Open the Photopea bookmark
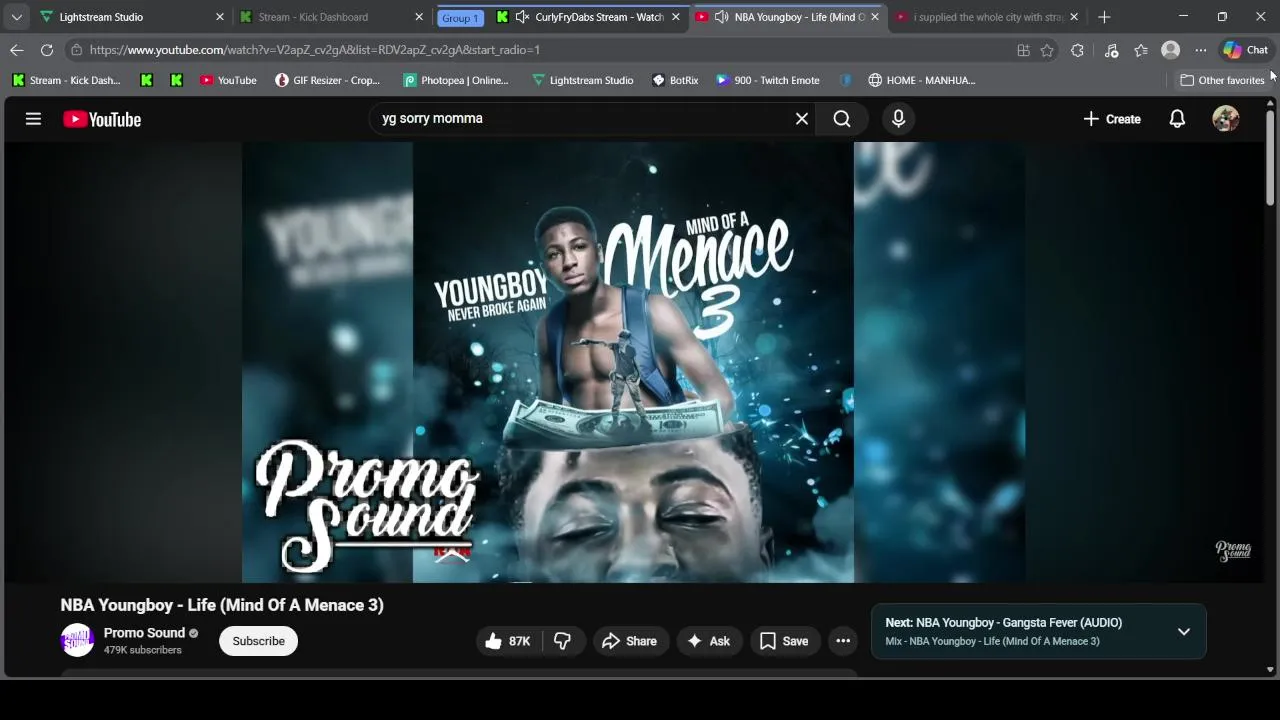Image resolution: width=1280 pixels, height=720 pixels. coord(456,80)
